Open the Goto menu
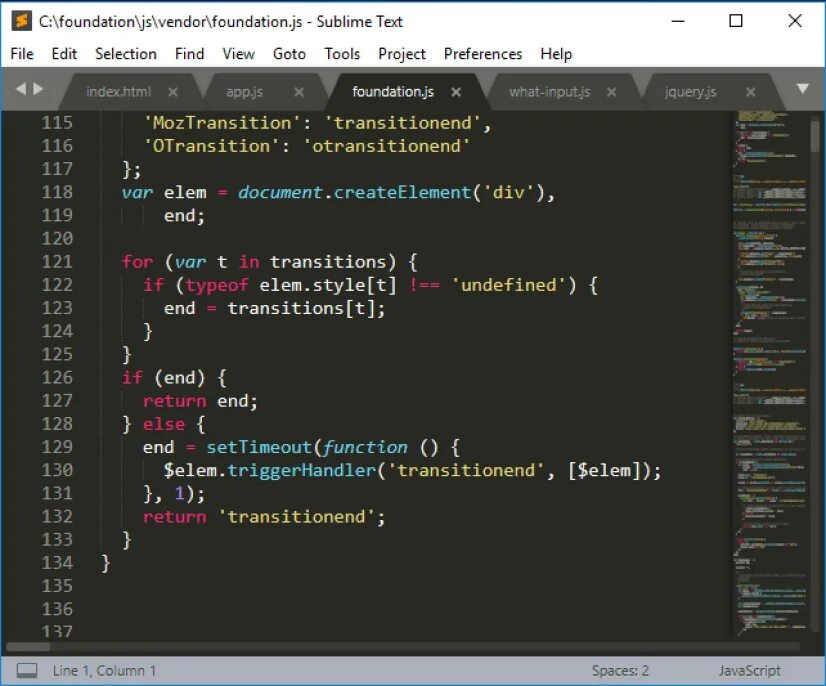The height and width of the screenshot is (686, 826). coord(289,54)
